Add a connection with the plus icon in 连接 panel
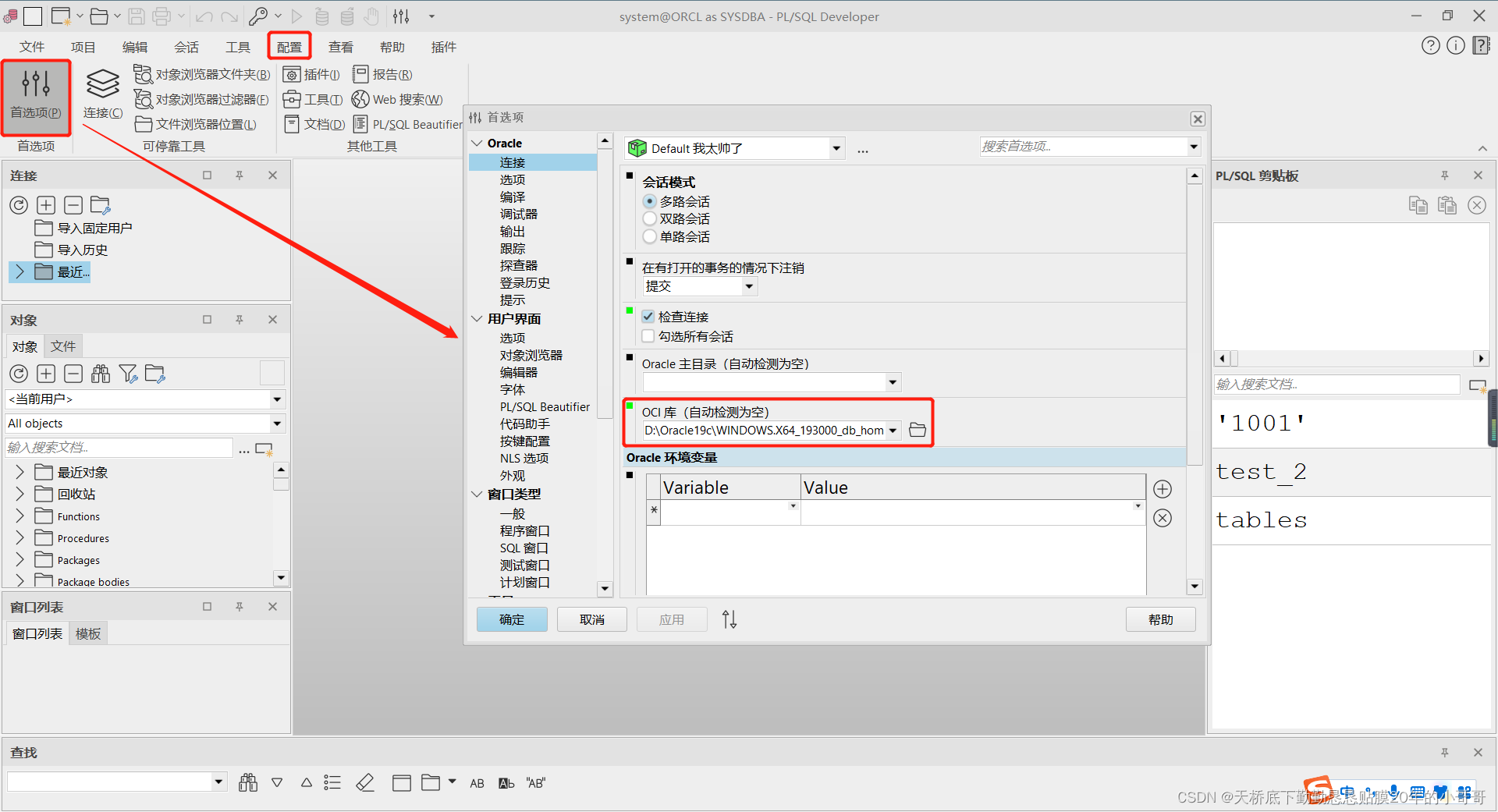Screen dimensions: 1498x812 [46, 205]
